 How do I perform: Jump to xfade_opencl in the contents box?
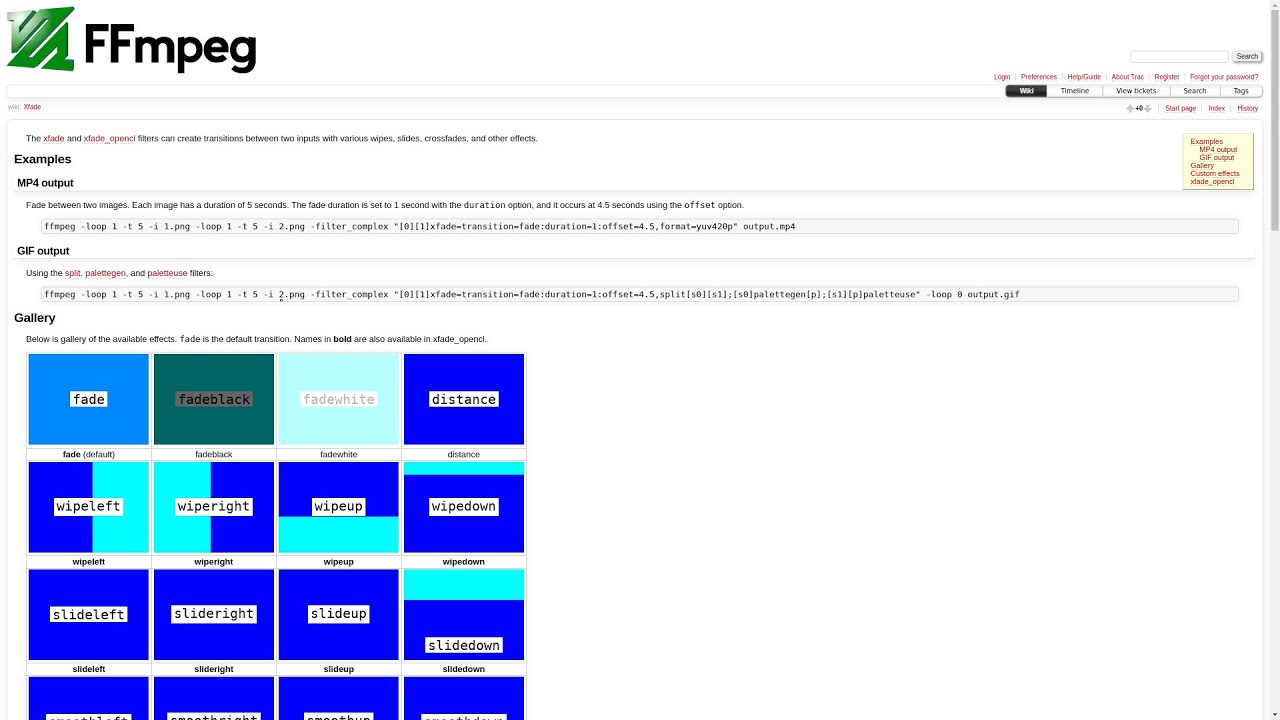coord(1212,182)
